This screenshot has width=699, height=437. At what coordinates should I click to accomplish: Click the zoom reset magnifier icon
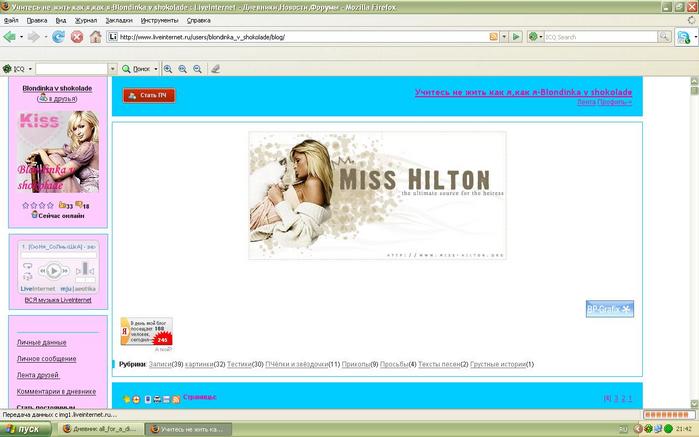click(182, 69)
